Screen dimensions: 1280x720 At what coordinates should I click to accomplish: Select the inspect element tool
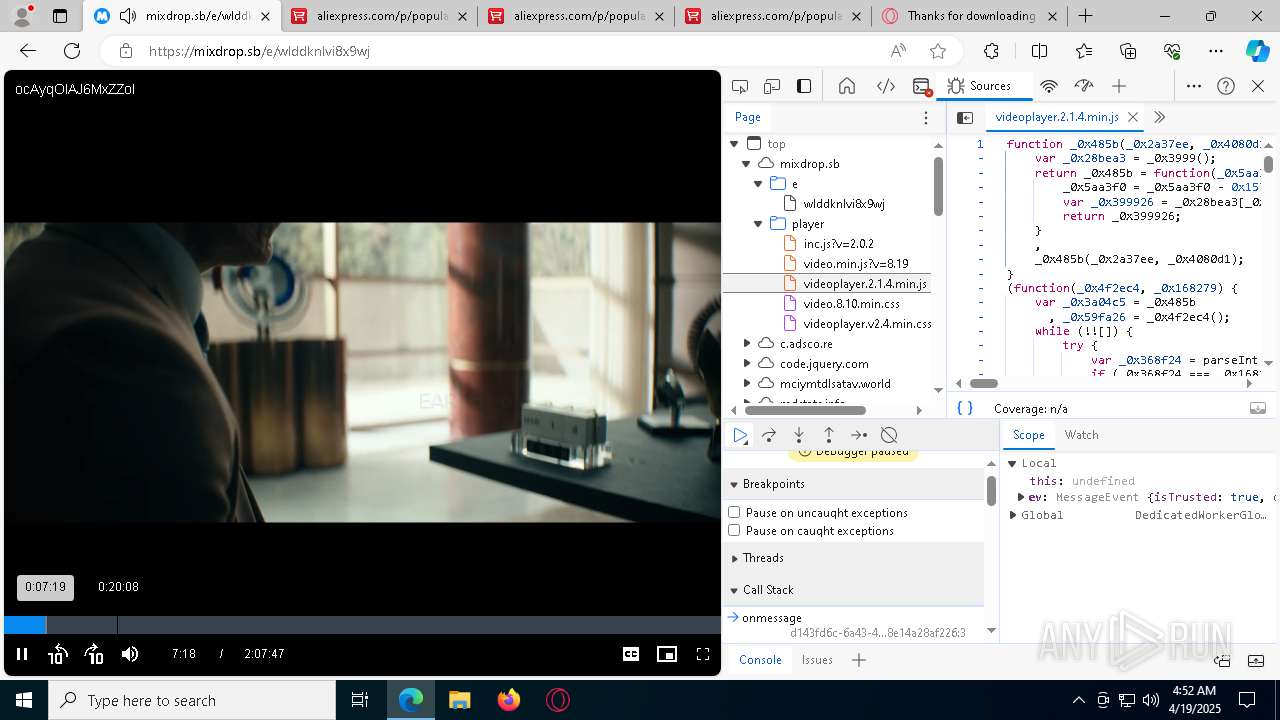[x=740, y=86]
